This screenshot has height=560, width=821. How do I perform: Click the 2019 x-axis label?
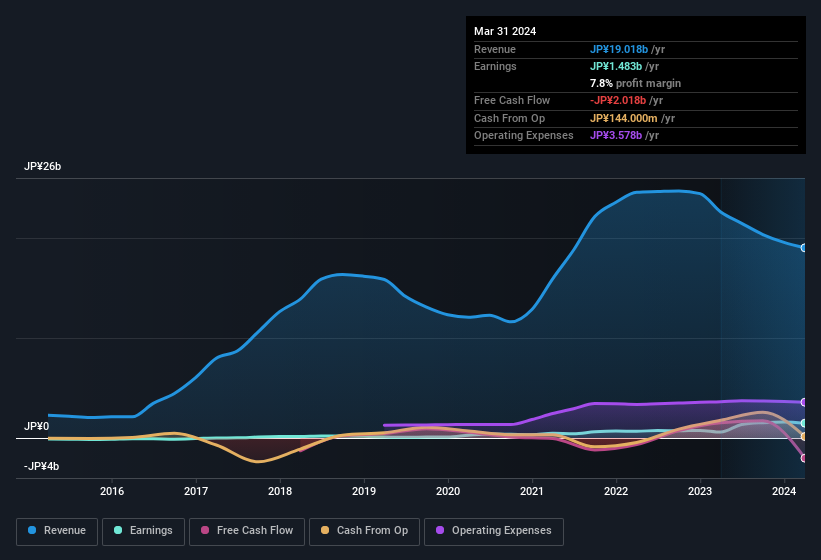[364, 491]
